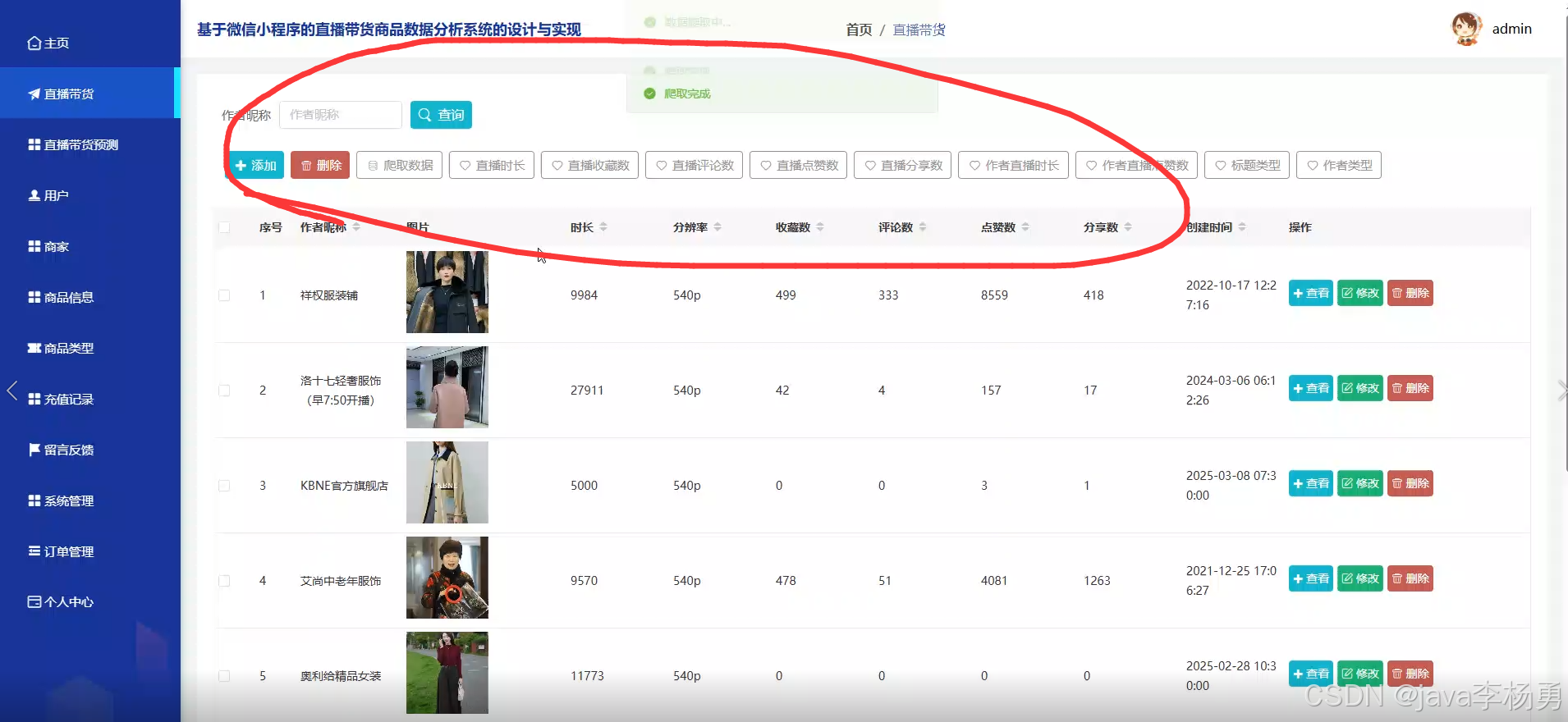
Task: Click 修改 for row 洛十七轻奢服饰
Action: coord(1360,388)
